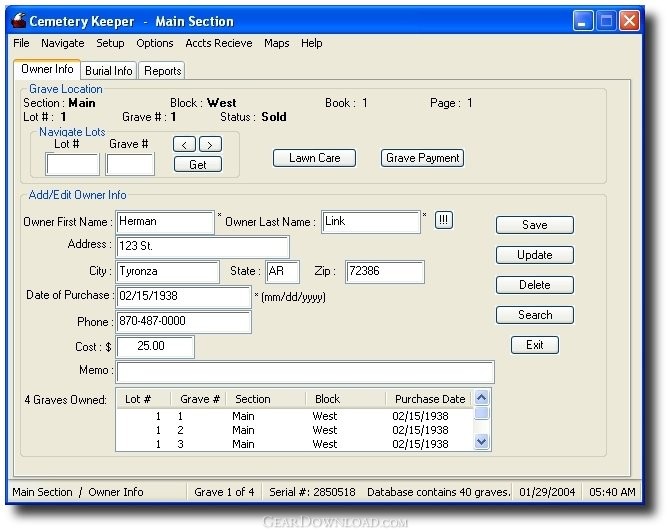Click the Search button
Viewport: 670px width, 530px height.
point(535,315)
